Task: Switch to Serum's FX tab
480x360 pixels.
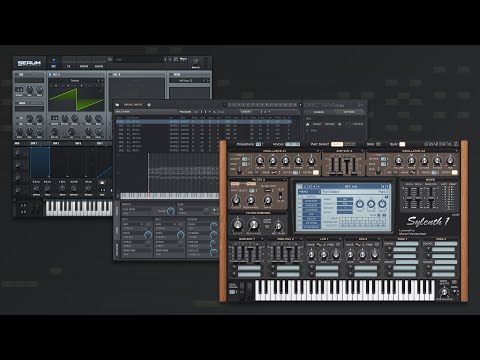Action: [x=69, y=66]
